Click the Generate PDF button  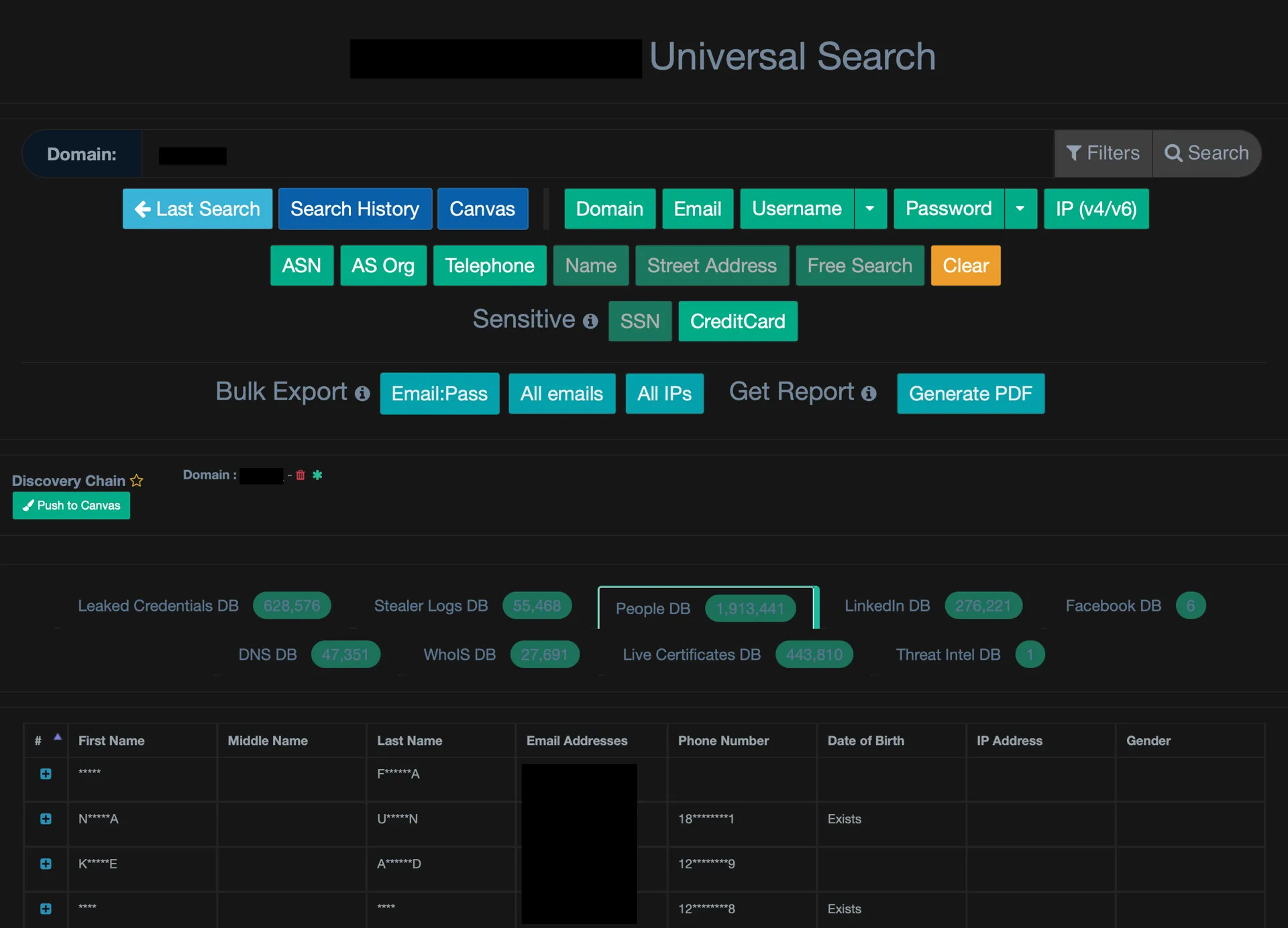[970, 394]
